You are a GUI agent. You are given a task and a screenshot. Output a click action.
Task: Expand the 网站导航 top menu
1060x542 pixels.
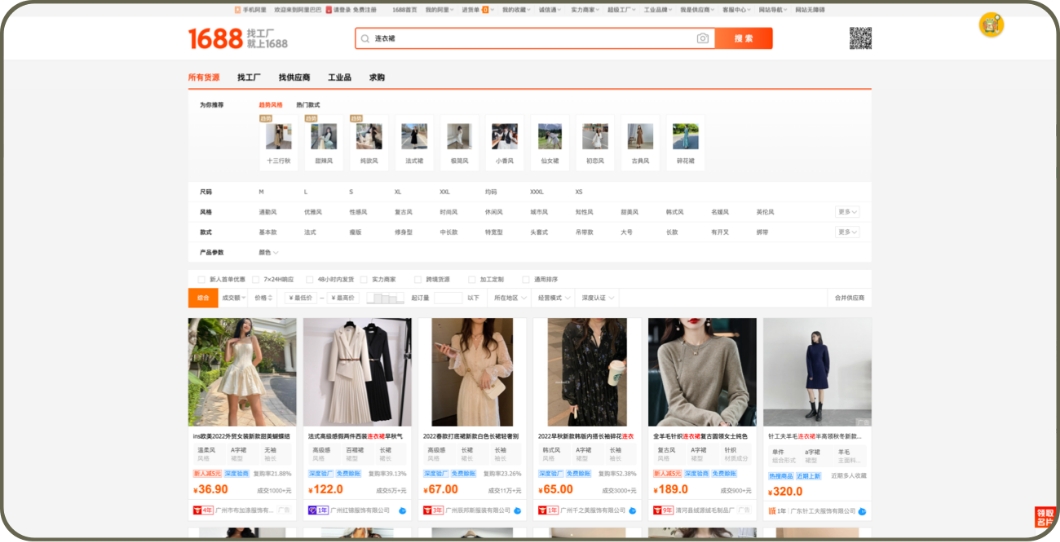point(773,10)
